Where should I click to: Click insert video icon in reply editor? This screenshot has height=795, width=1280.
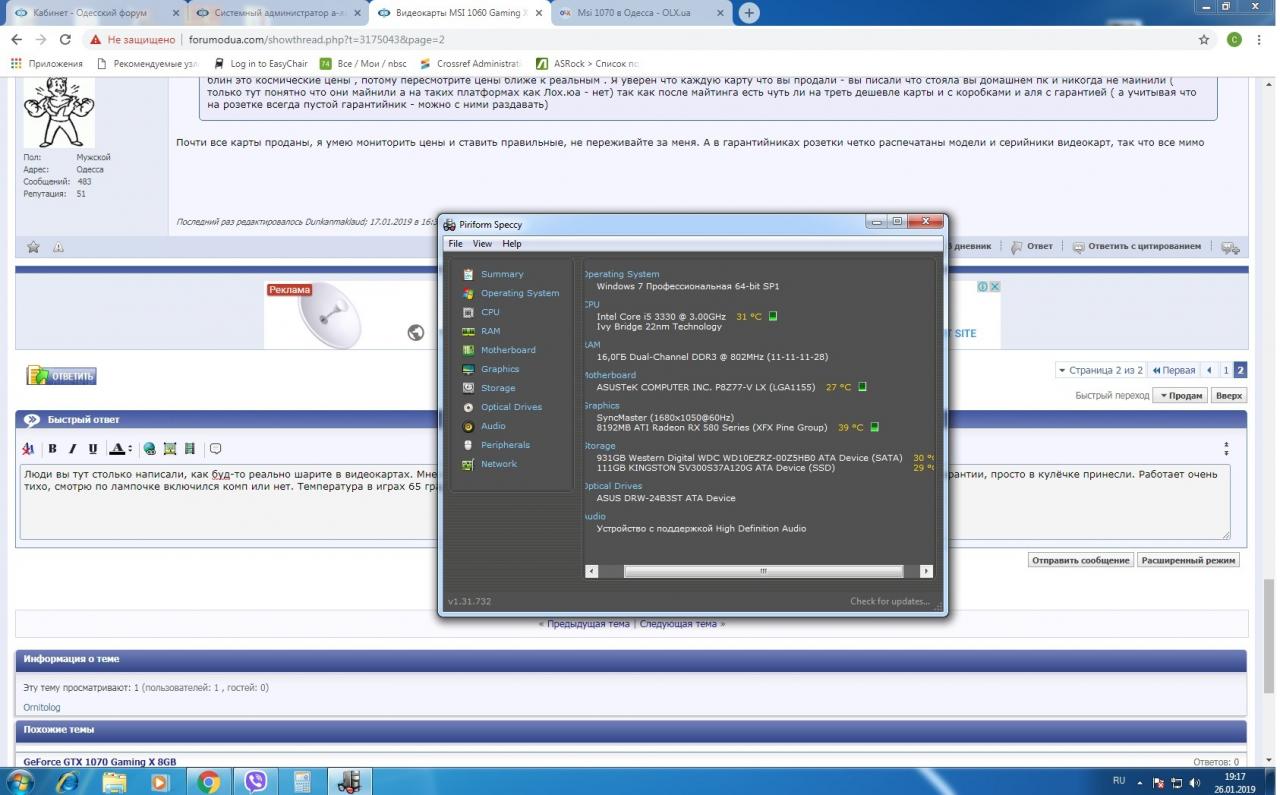point(189,449)
